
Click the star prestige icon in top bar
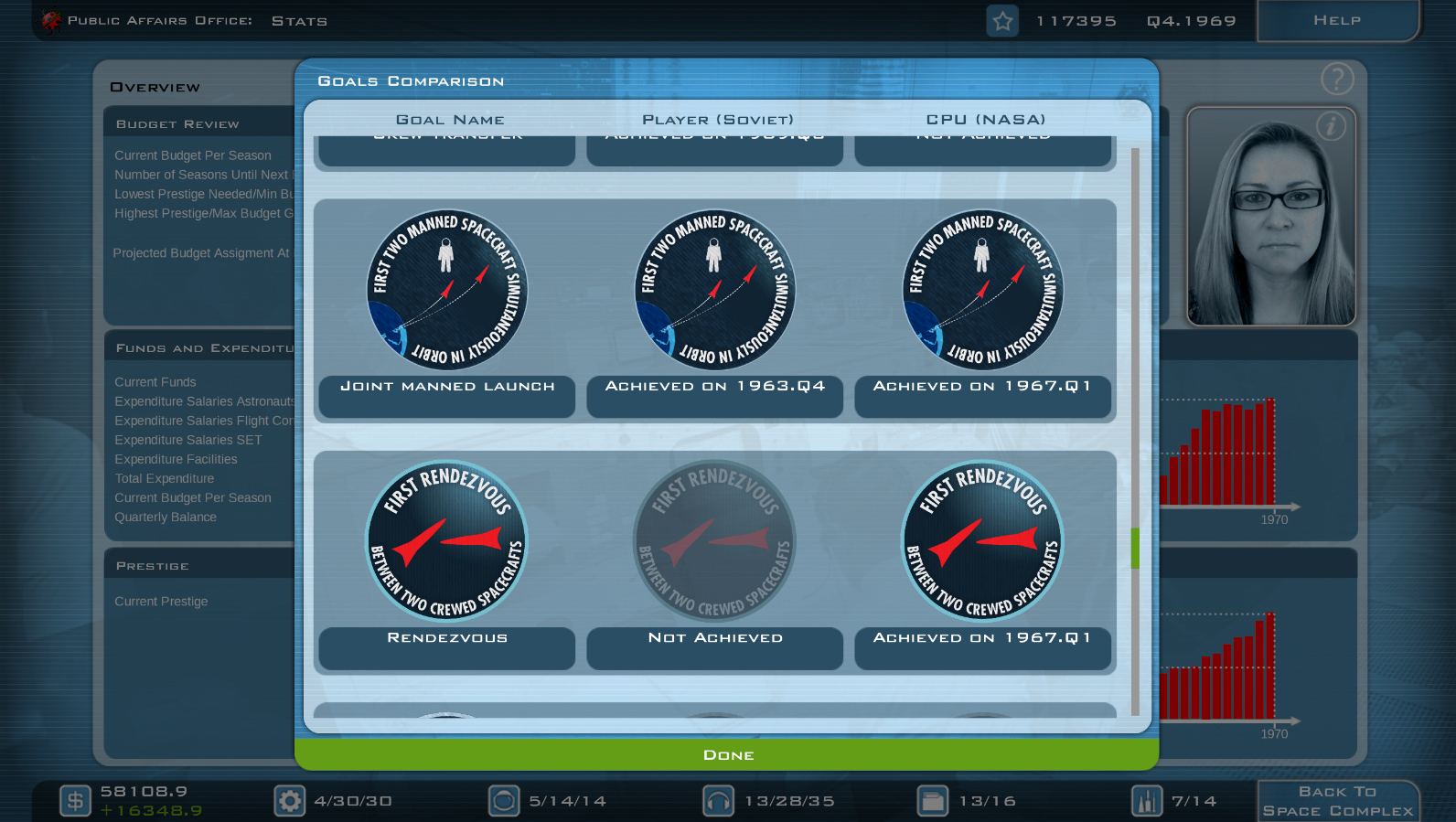click(x=1002, y=21)
